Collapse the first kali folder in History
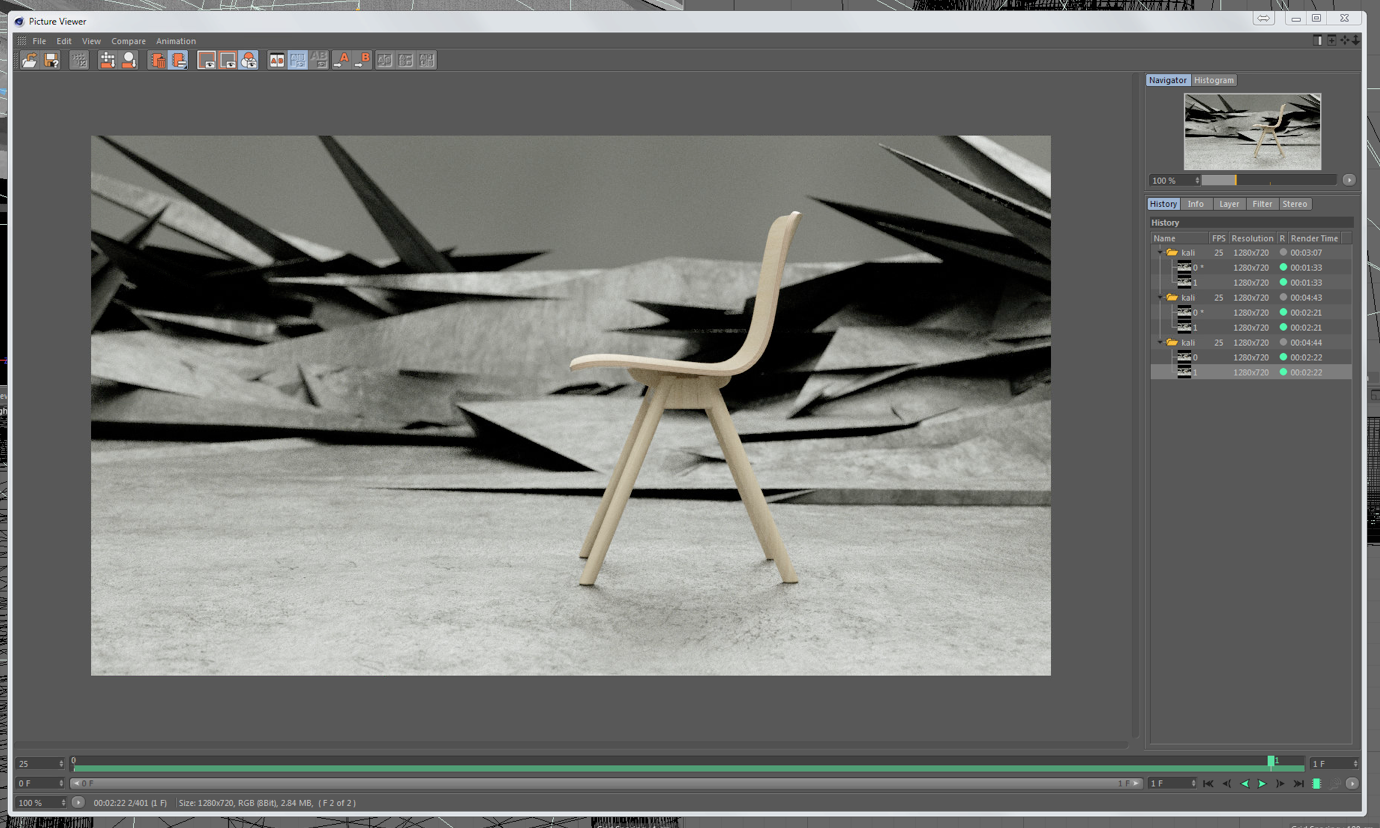Screen dimensions: 1380x828 (x=1160, y=253)
